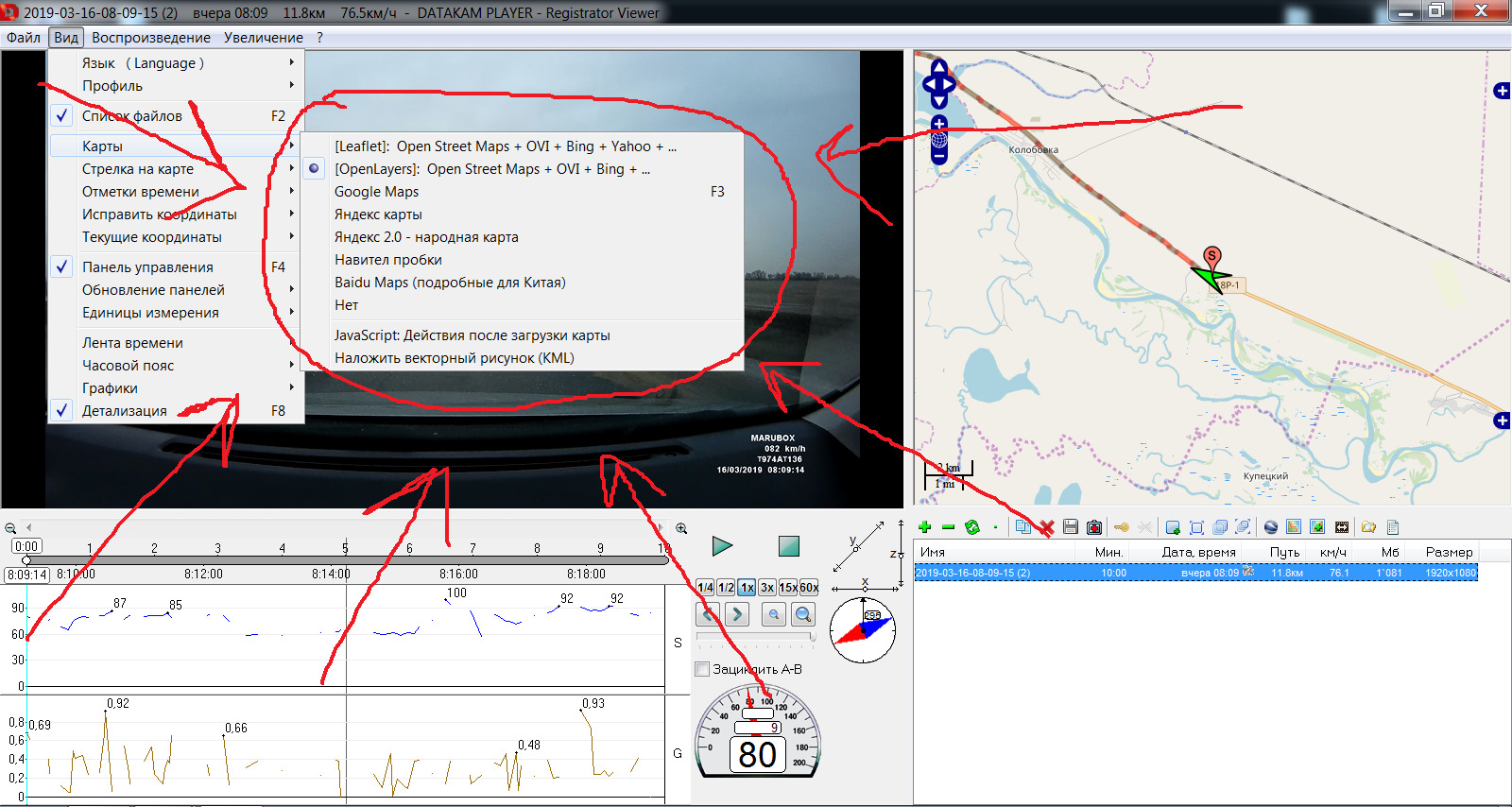Set playback speed to 3x
This screenshot has height=807, width=1512.
point(767,588)
